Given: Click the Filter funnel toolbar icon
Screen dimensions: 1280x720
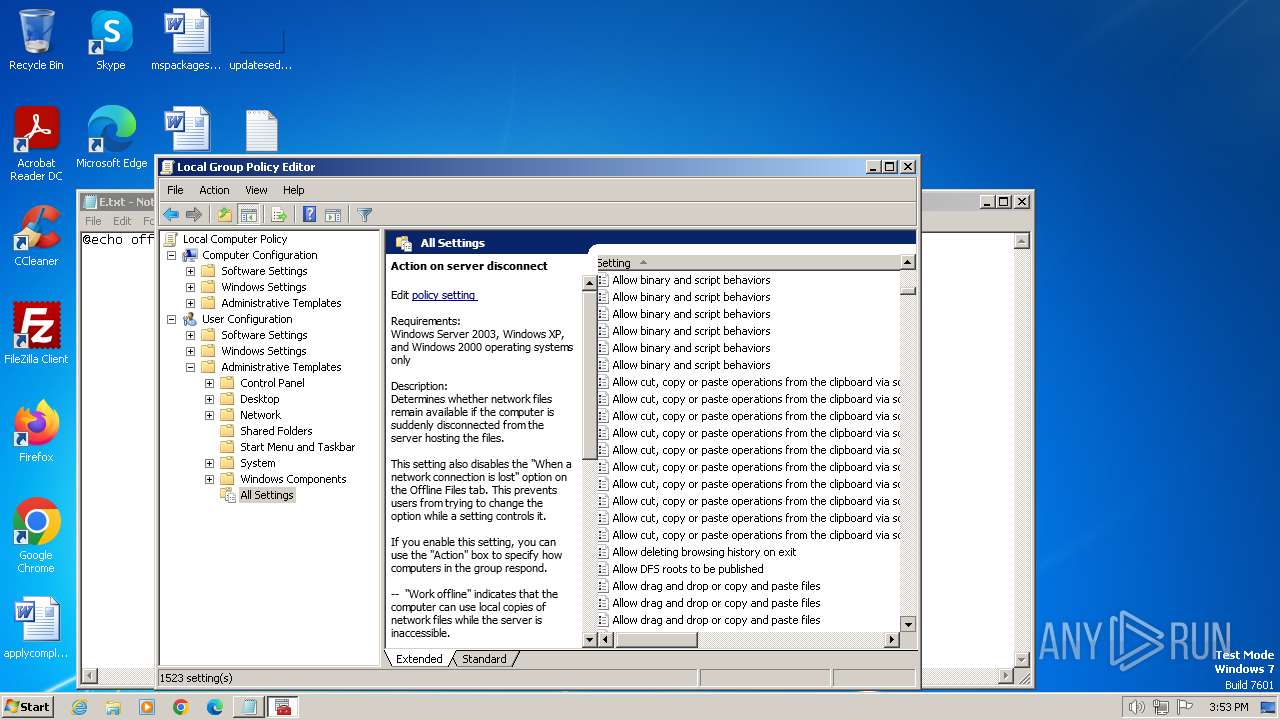Looking at the screenshot, I should pos(365,215).
